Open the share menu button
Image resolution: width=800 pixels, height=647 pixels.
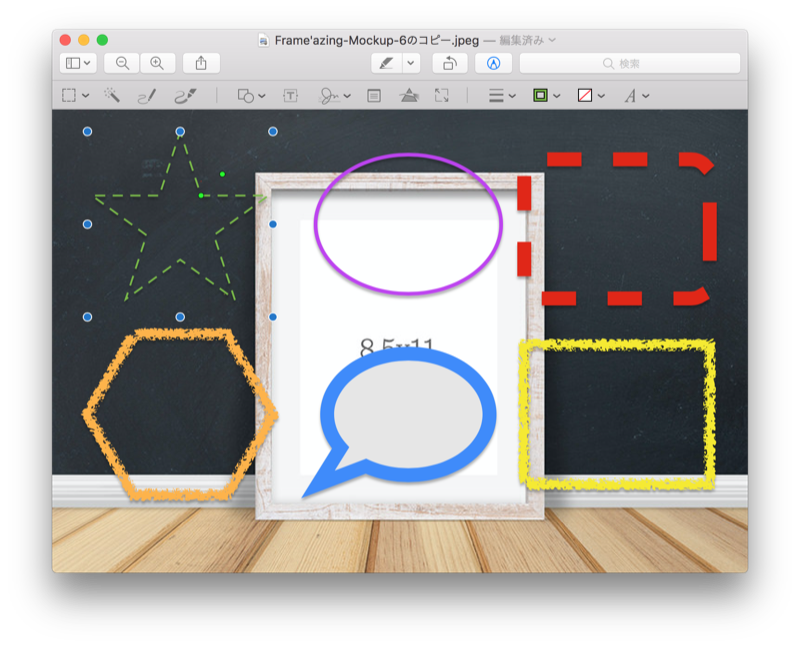[201, 63]
